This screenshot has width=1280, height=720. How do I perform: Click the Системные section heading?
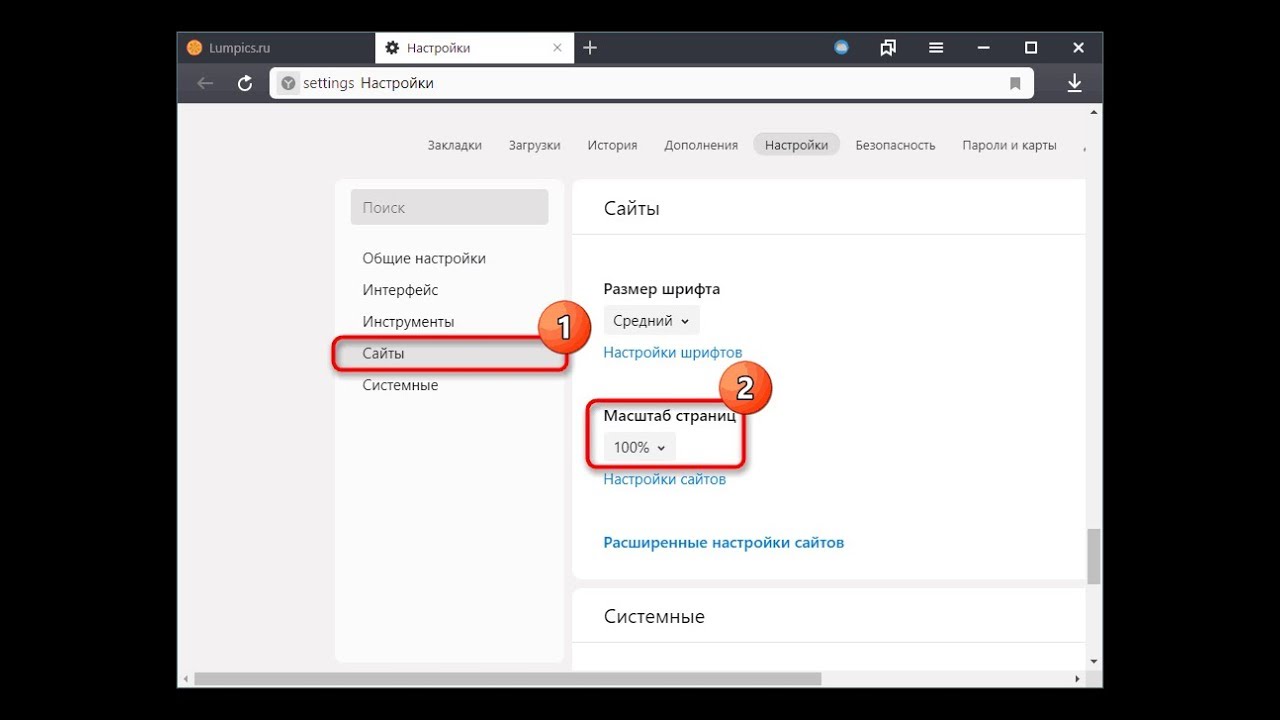654,616
